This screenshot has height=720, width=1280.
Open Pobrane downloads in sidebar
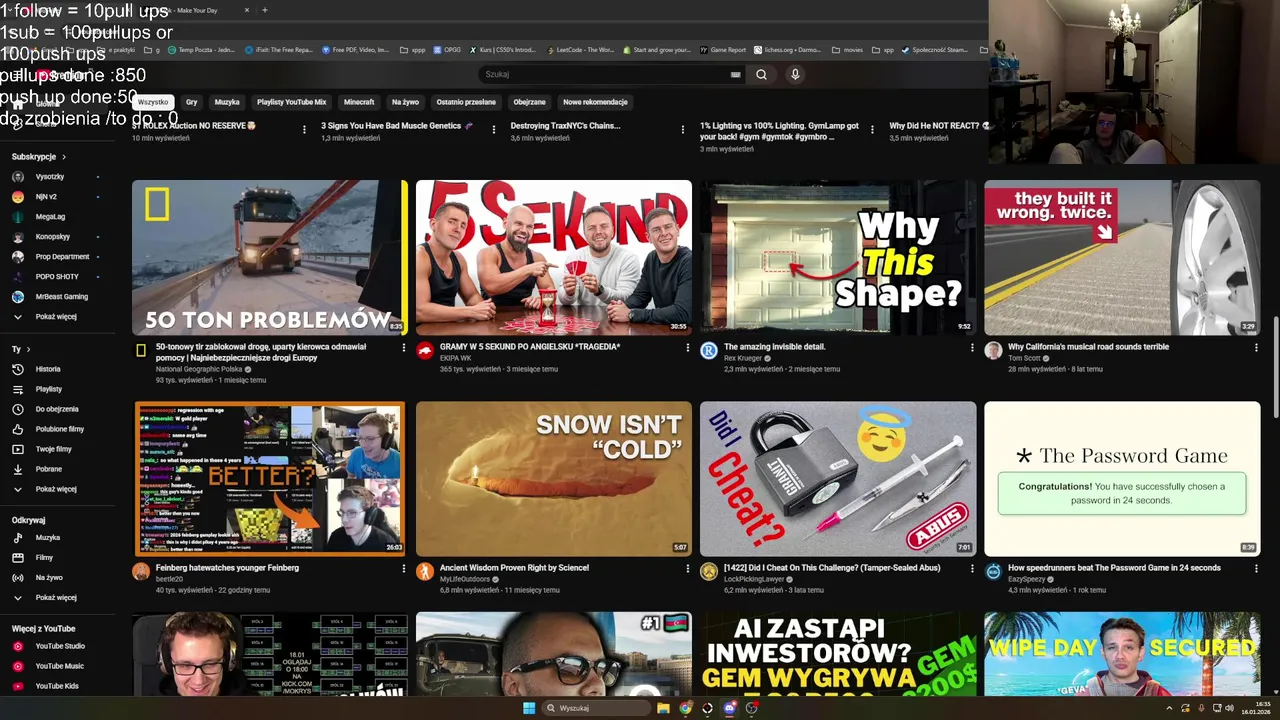click(49, 469)
